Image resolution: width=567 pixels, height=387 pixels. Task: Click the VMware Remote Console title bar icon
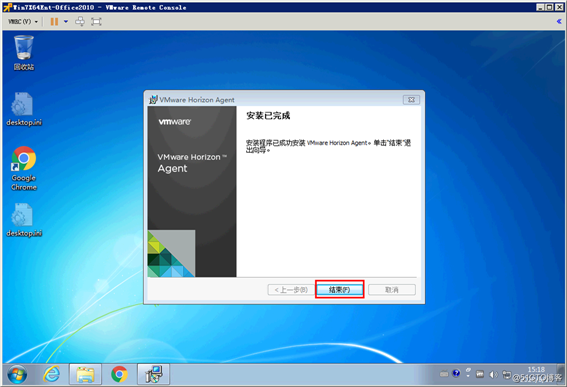7,7
